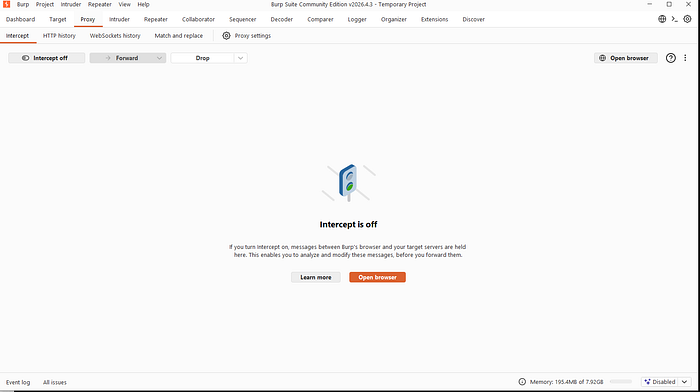This screenshot has height=392, width=700.
Task: Open the Disabled status dropdown chevron
Action: (x=684, y=382)
